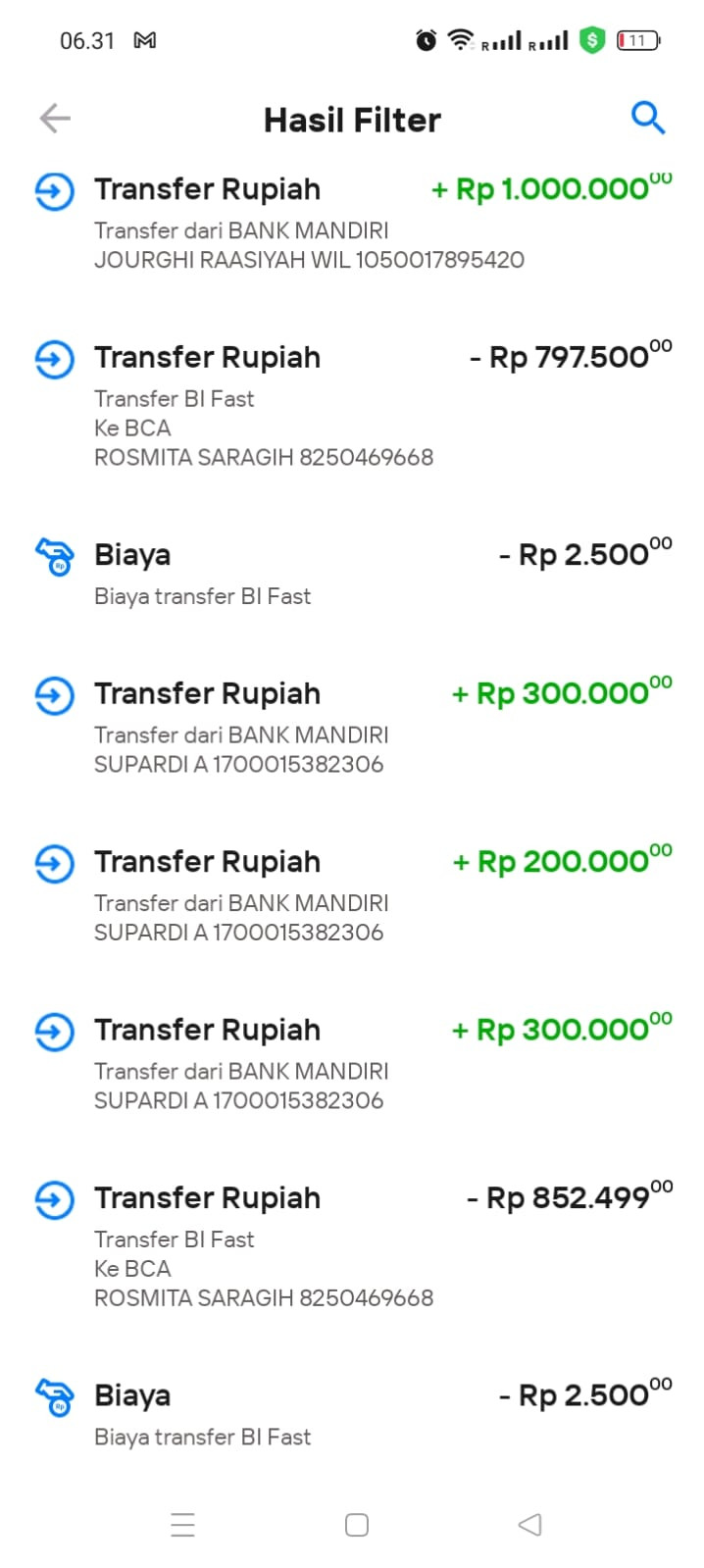Viewport: 704px width, 1568px height.
Task: Tap green shield dollar status icon
Action: [x=592, y=40]
